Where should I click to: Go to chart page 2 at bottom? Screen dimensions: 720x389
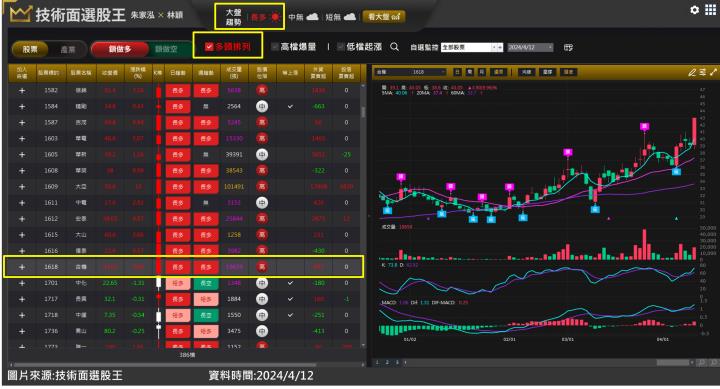pos(387,363)
